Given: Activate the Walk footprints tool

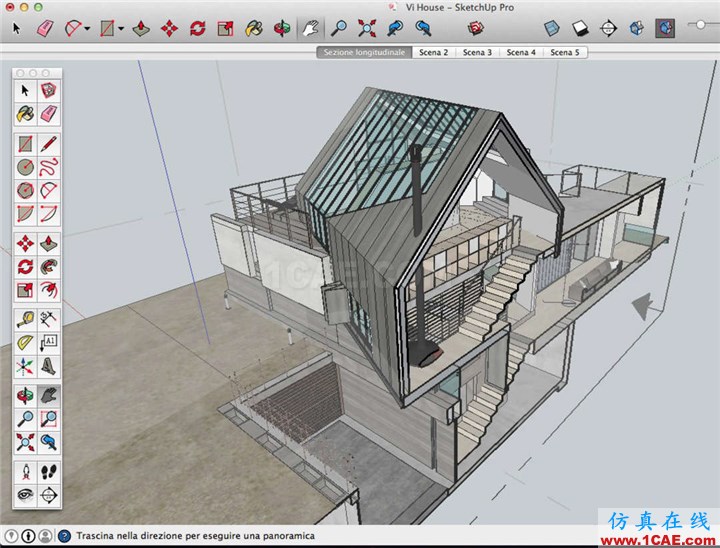Looking at the screenshot, I should coord(49,472).
